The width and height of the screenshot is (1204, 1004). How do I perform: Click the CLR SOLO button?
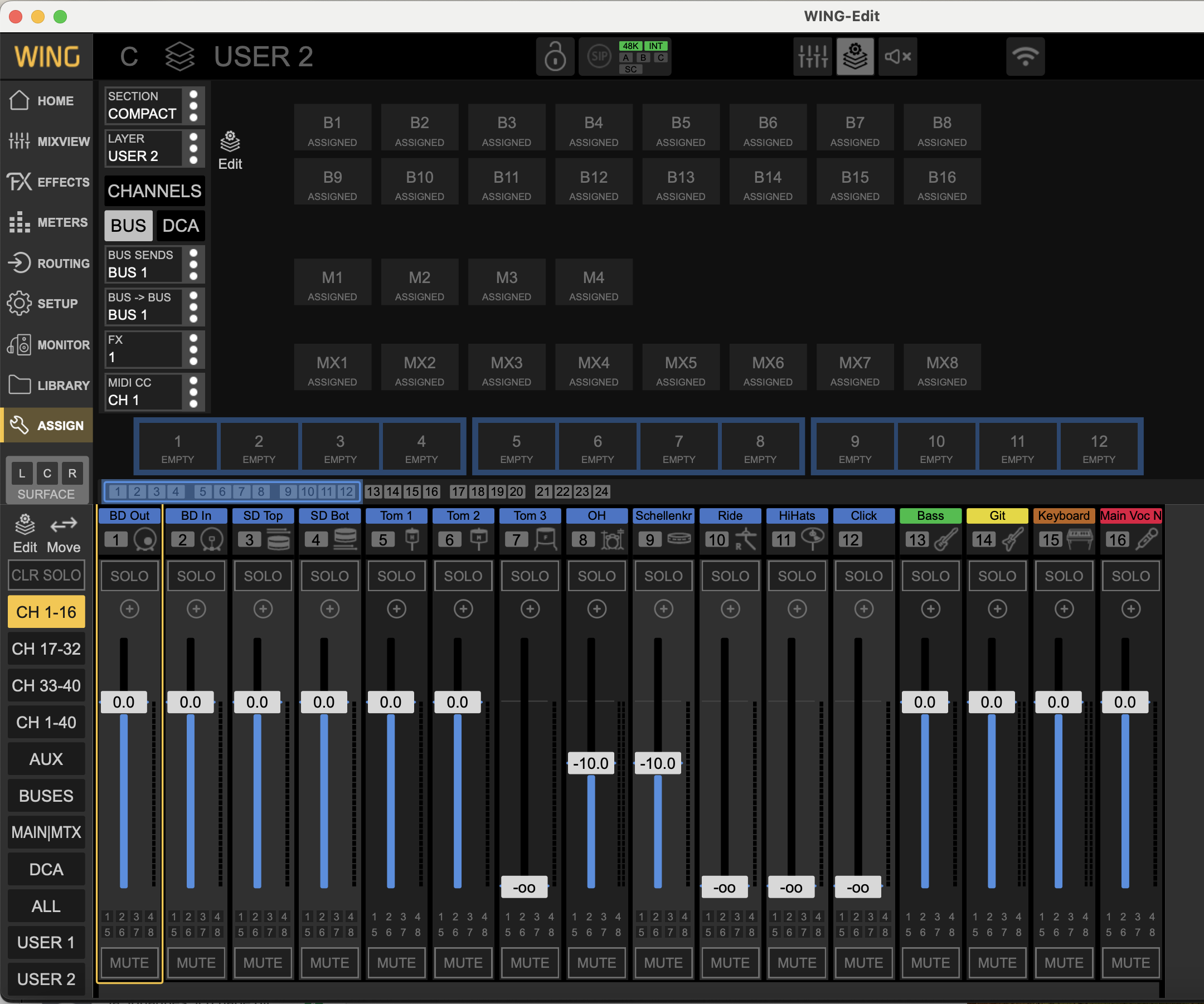pos(46,575)
